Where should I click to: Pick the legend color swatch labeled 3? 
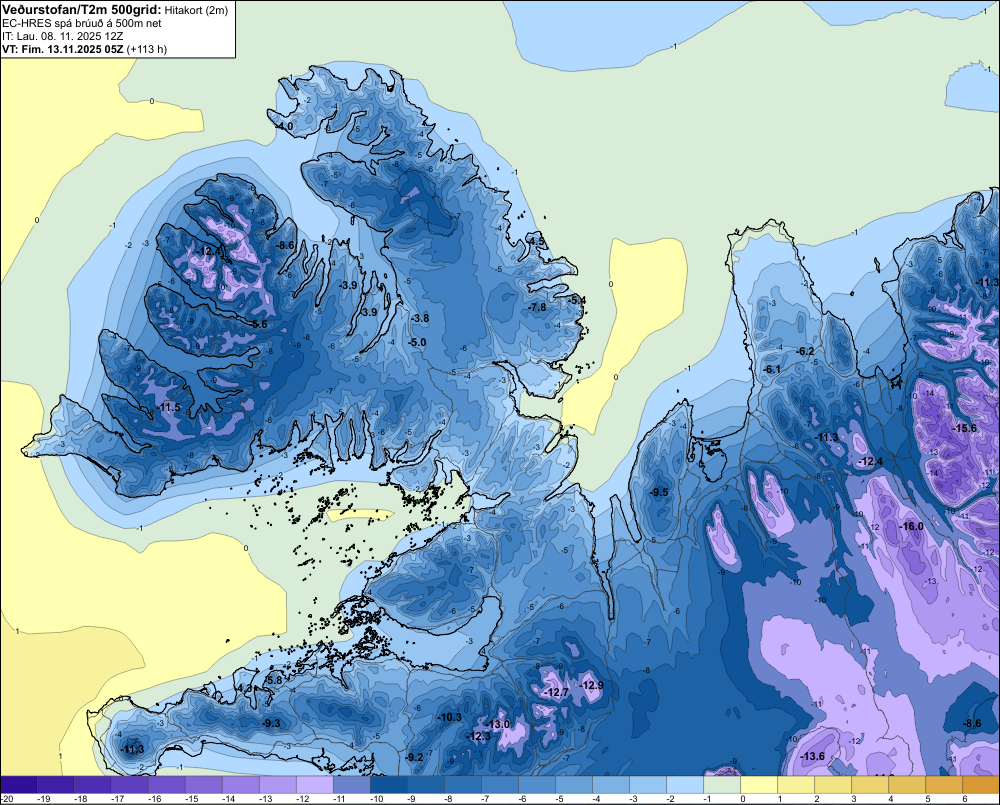pyautogui.click(x=870, y=785)
